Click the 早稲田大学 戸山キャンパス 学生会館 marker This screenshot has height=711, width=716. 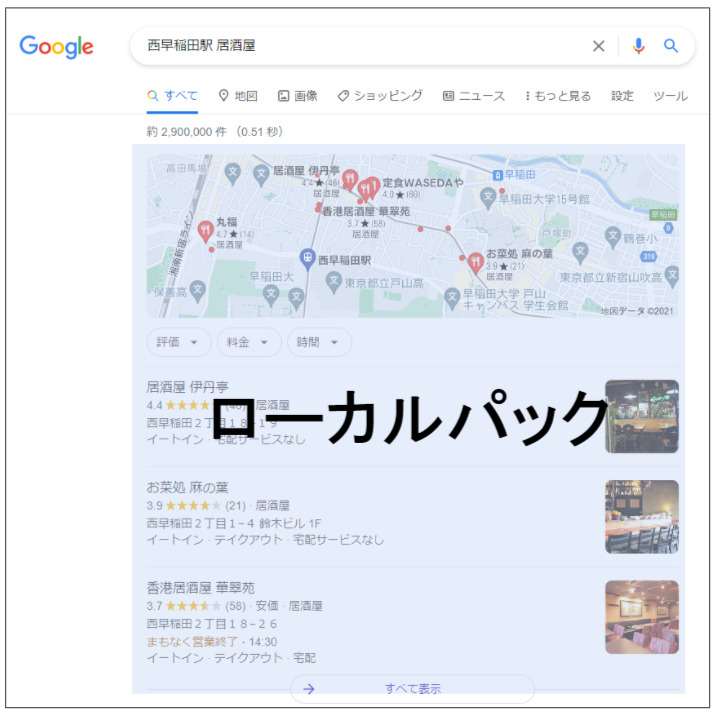(x=452, y=298)
